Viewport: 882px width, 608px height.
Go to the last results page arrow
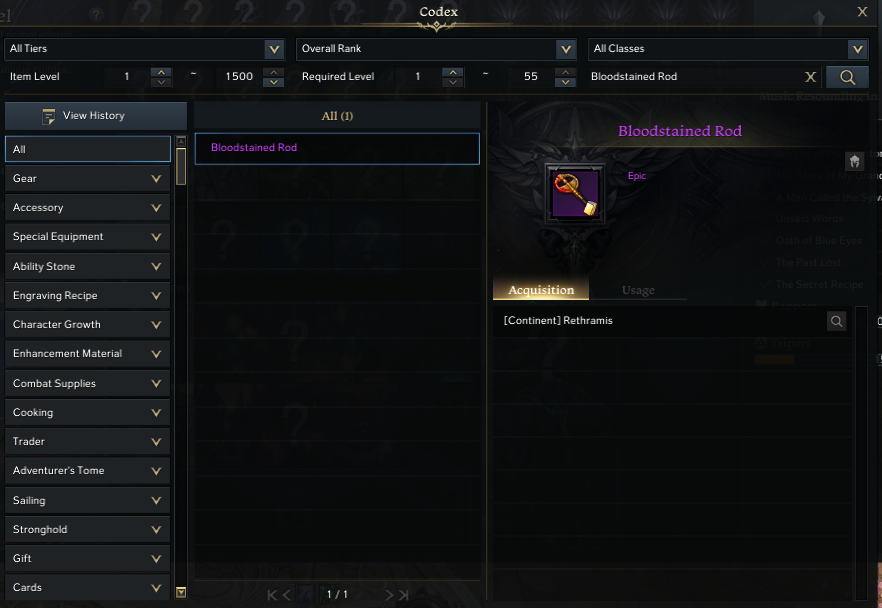(404, 595)
